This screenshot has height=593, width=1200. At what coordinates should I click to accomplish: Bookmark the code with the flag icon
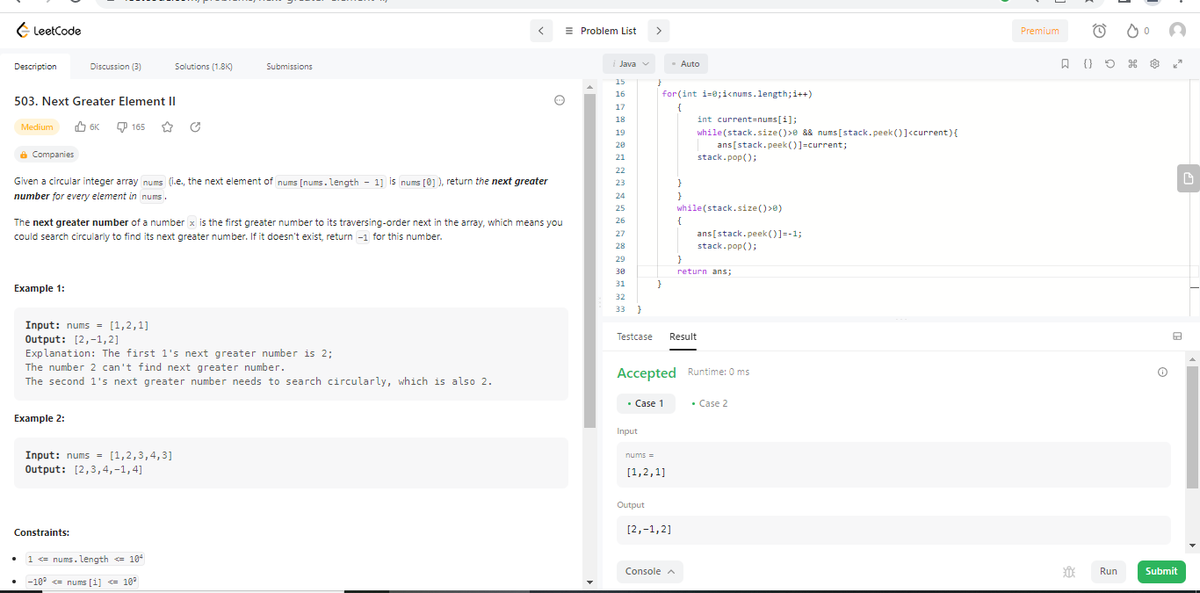(x=1065, y=63)
